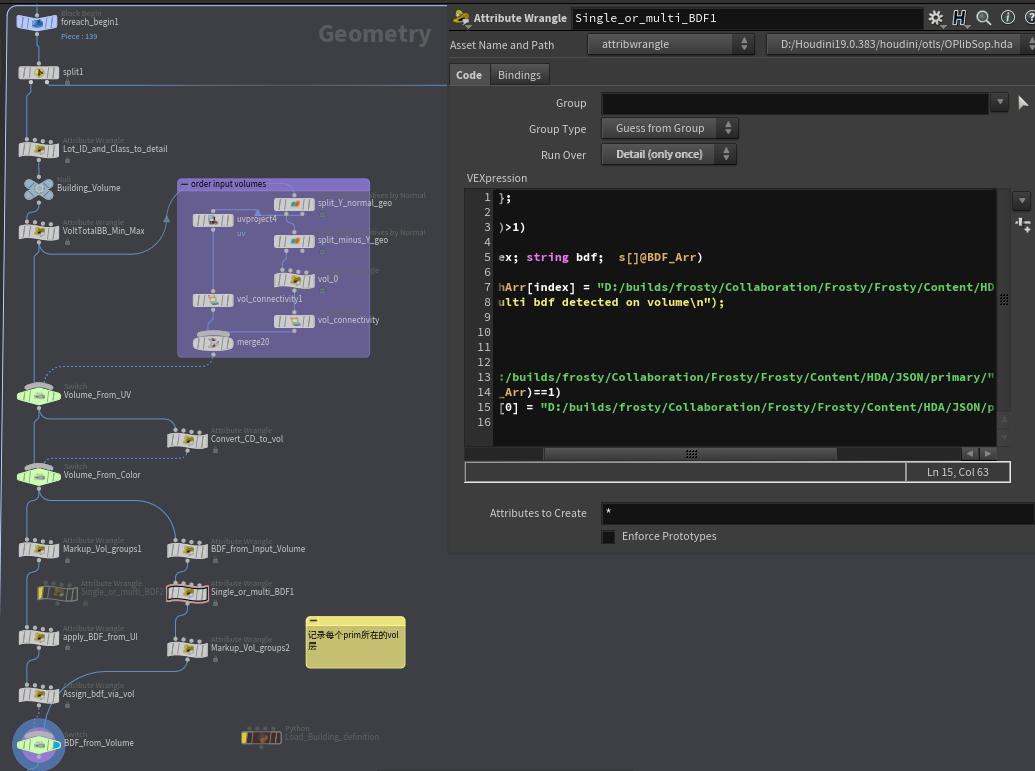1035x771 pixels.
Task: Open the parameter gear menu icon
Action: point(937,18)
